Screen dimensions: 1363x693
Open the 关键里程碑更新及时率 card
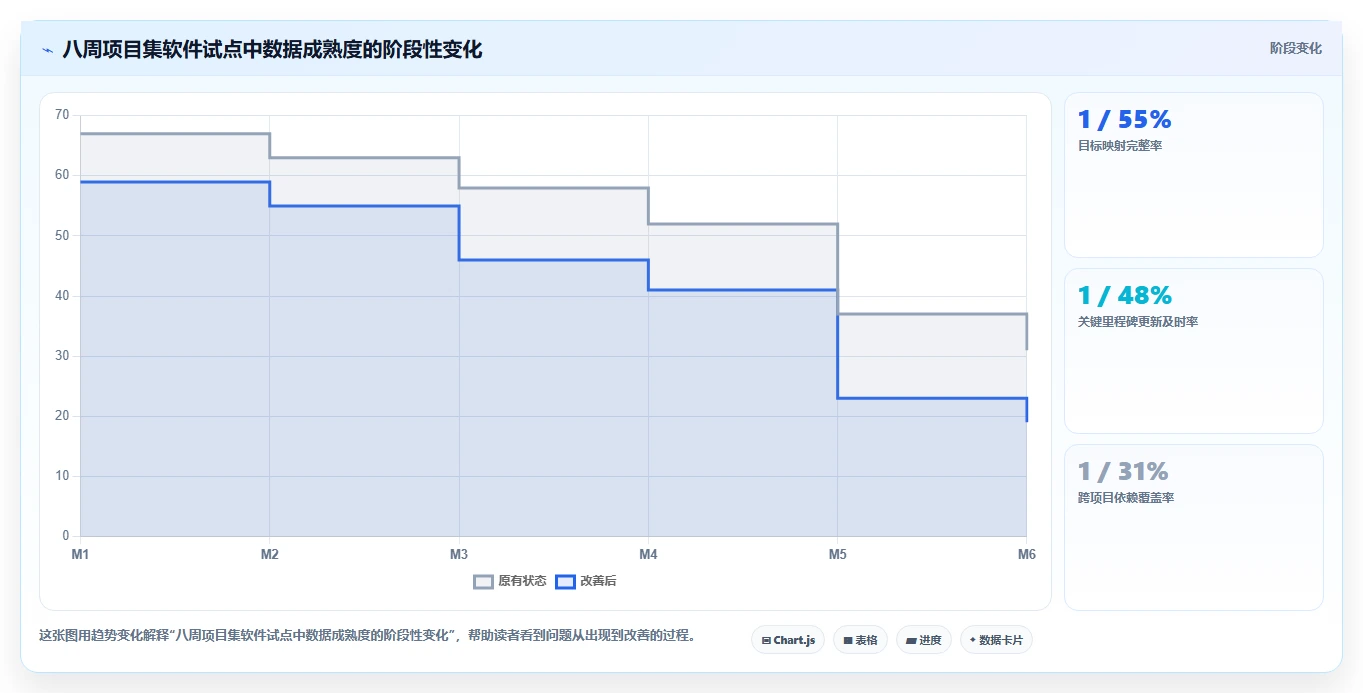tap(1194, 351)
